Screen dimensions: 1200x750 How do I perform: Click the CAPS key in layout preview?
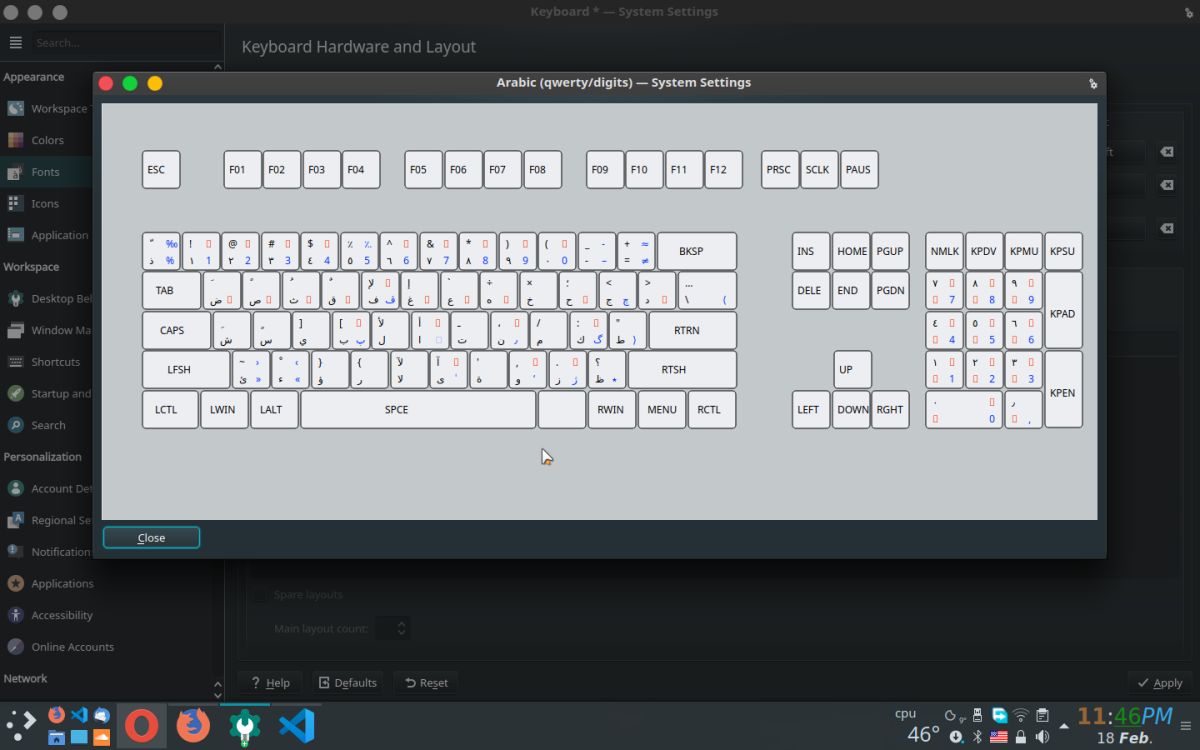(x=176, y=330)
